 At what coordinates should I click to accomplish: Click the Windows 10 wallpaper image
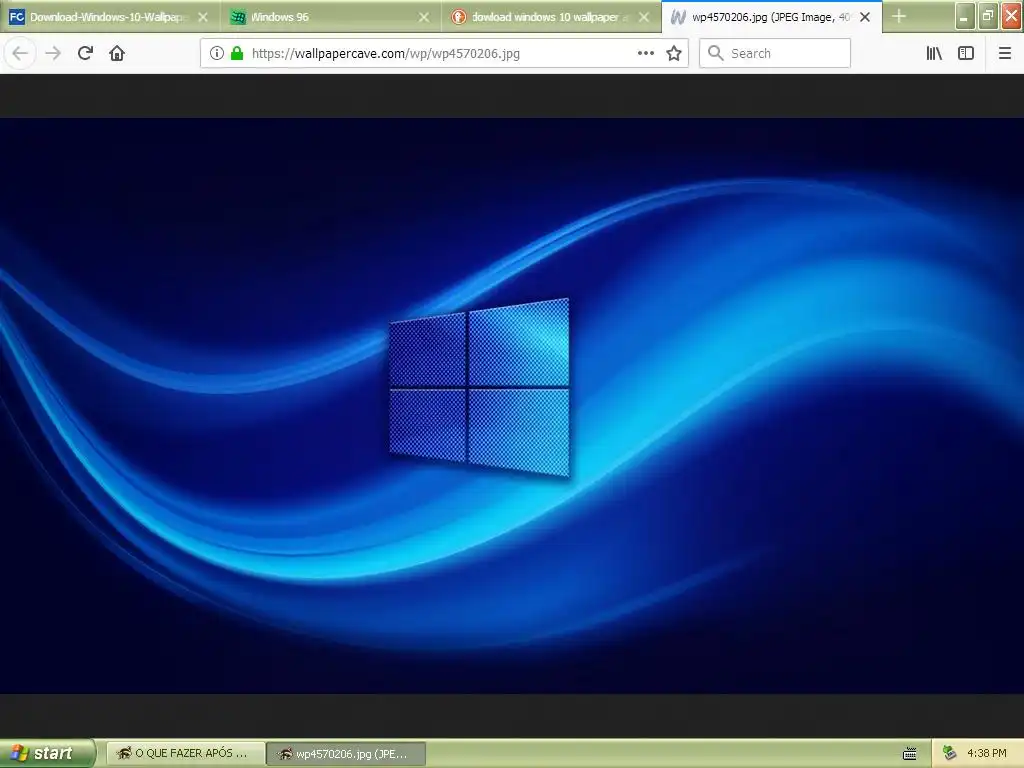coord(512,406)
